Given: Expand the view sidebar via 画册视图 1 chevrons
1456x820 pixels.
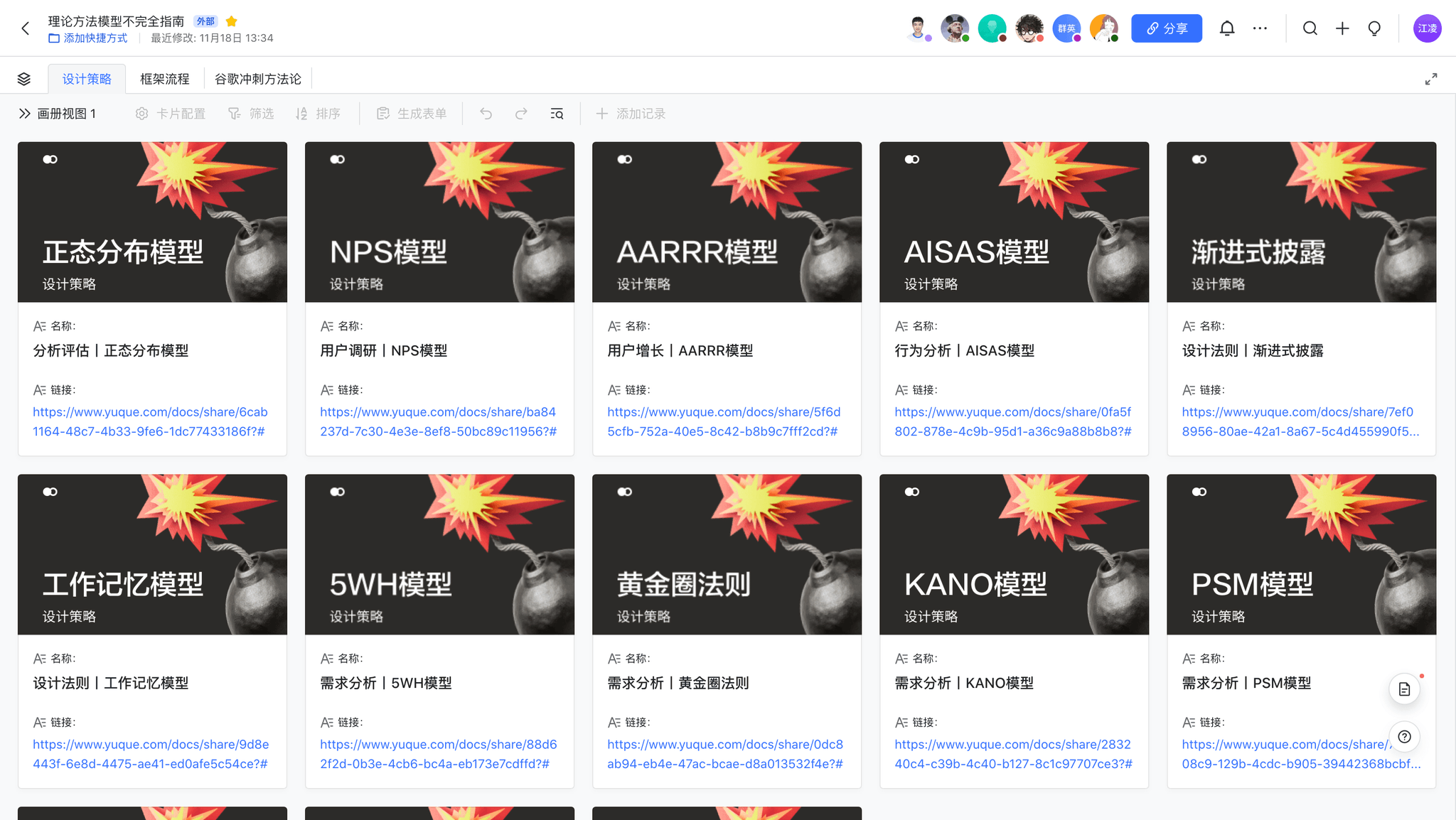Looking at the screenshot, I should tap(25, 114).
